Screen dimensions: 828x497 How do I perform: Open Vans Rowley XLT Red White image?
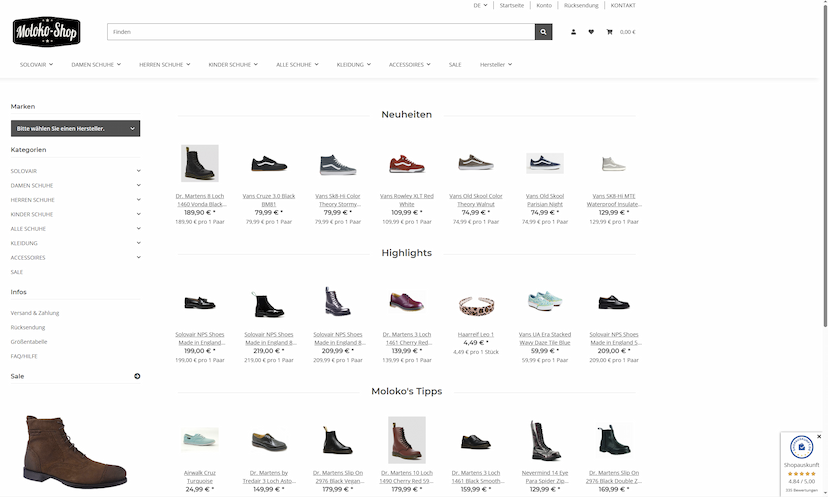(x=407, y=164)
